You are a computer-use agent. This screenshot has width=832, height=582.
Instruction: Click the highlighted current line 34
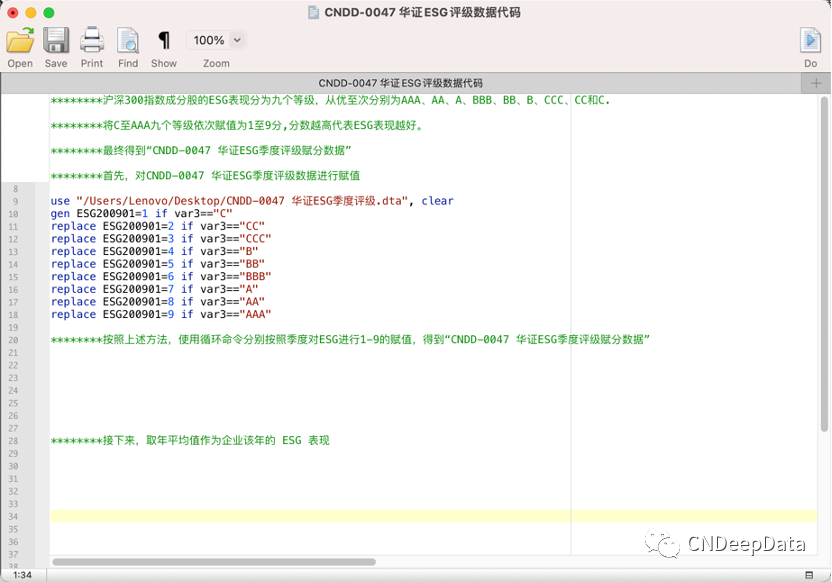(434, 516)
